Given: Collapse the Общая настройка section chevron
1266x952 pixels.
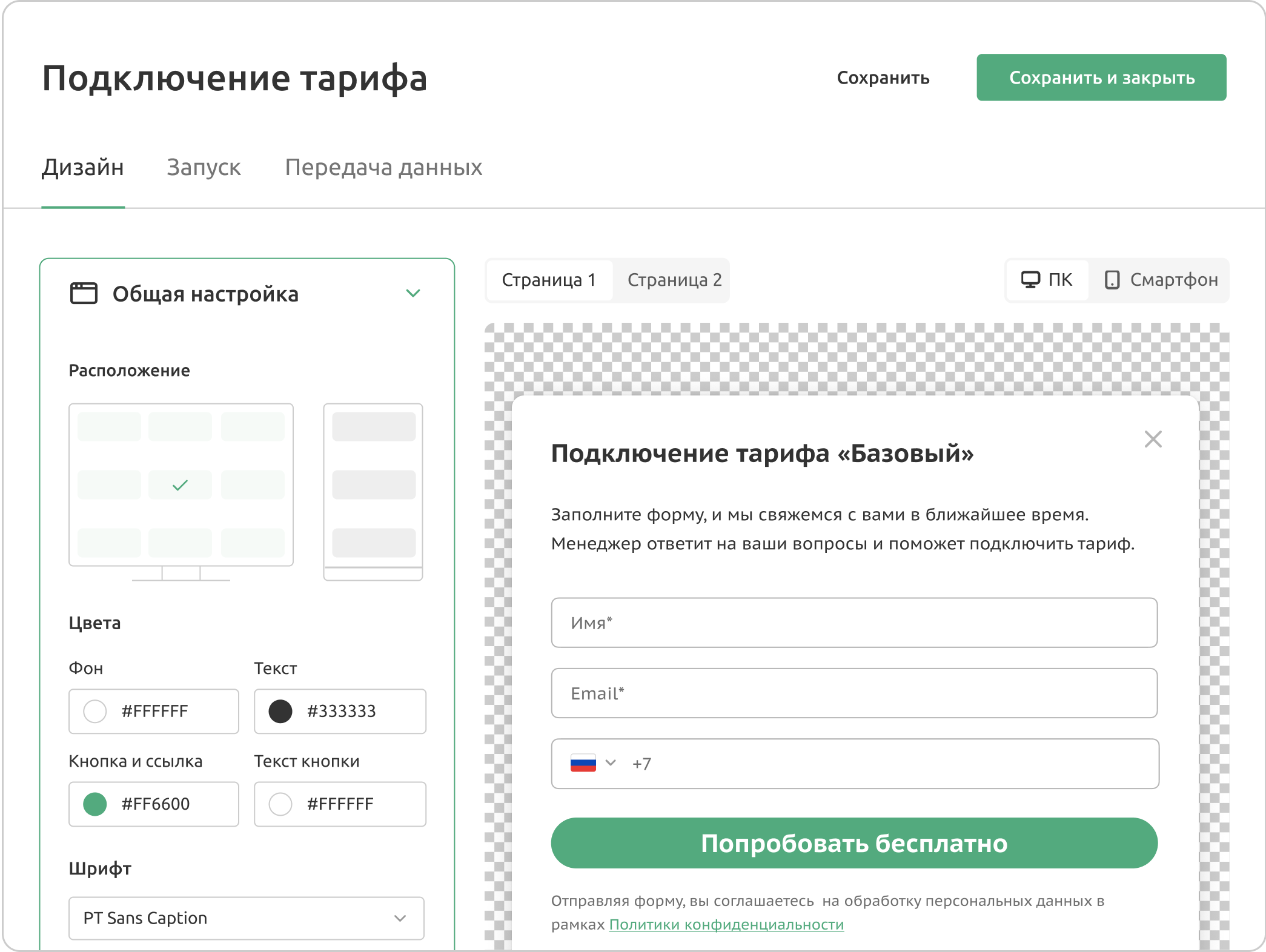Looking at the screenshot, I should click(x=413, y=293).
